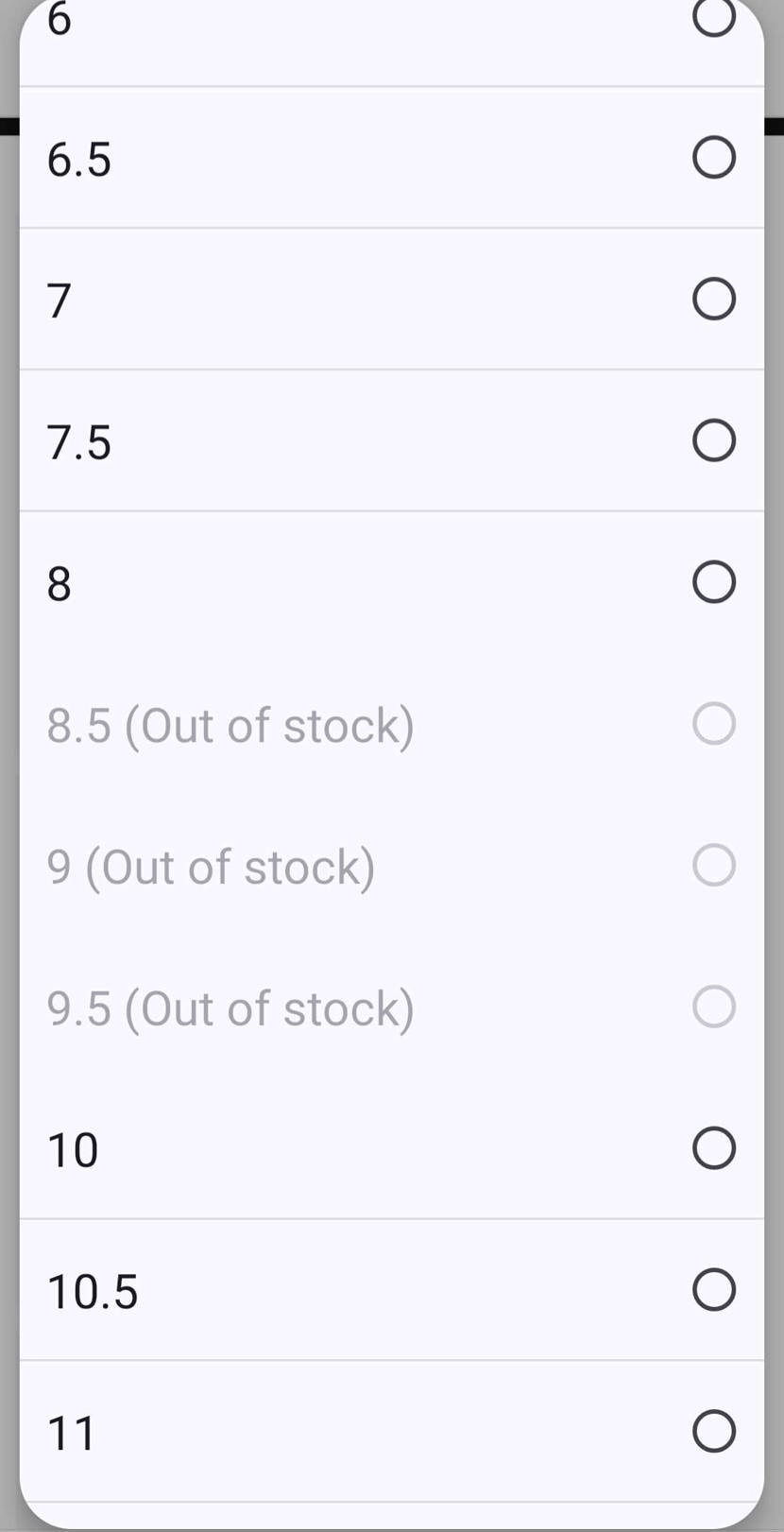
Task: Click the "10.5" size label text
Action: 93,1292
